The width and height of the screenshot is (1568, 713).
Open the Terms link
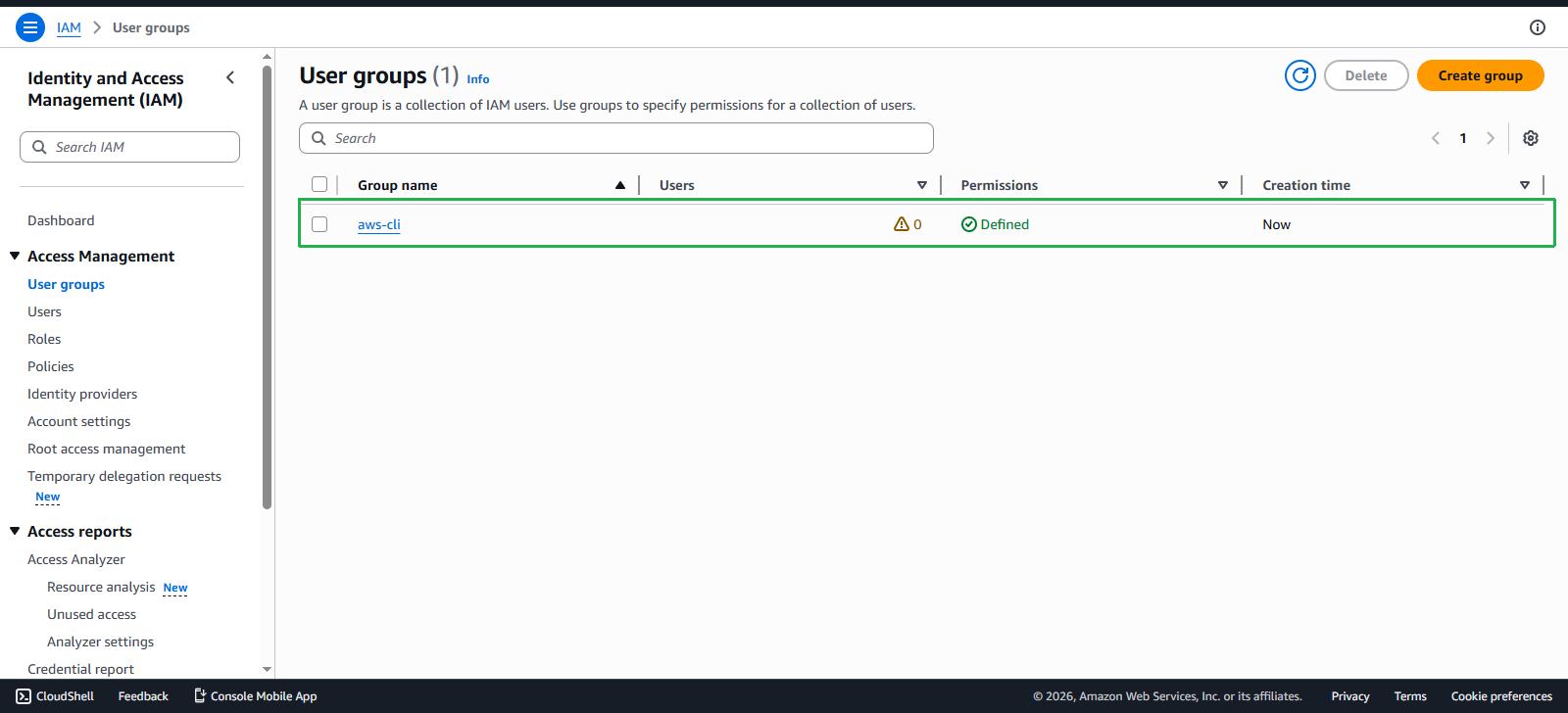point(1410,696)
